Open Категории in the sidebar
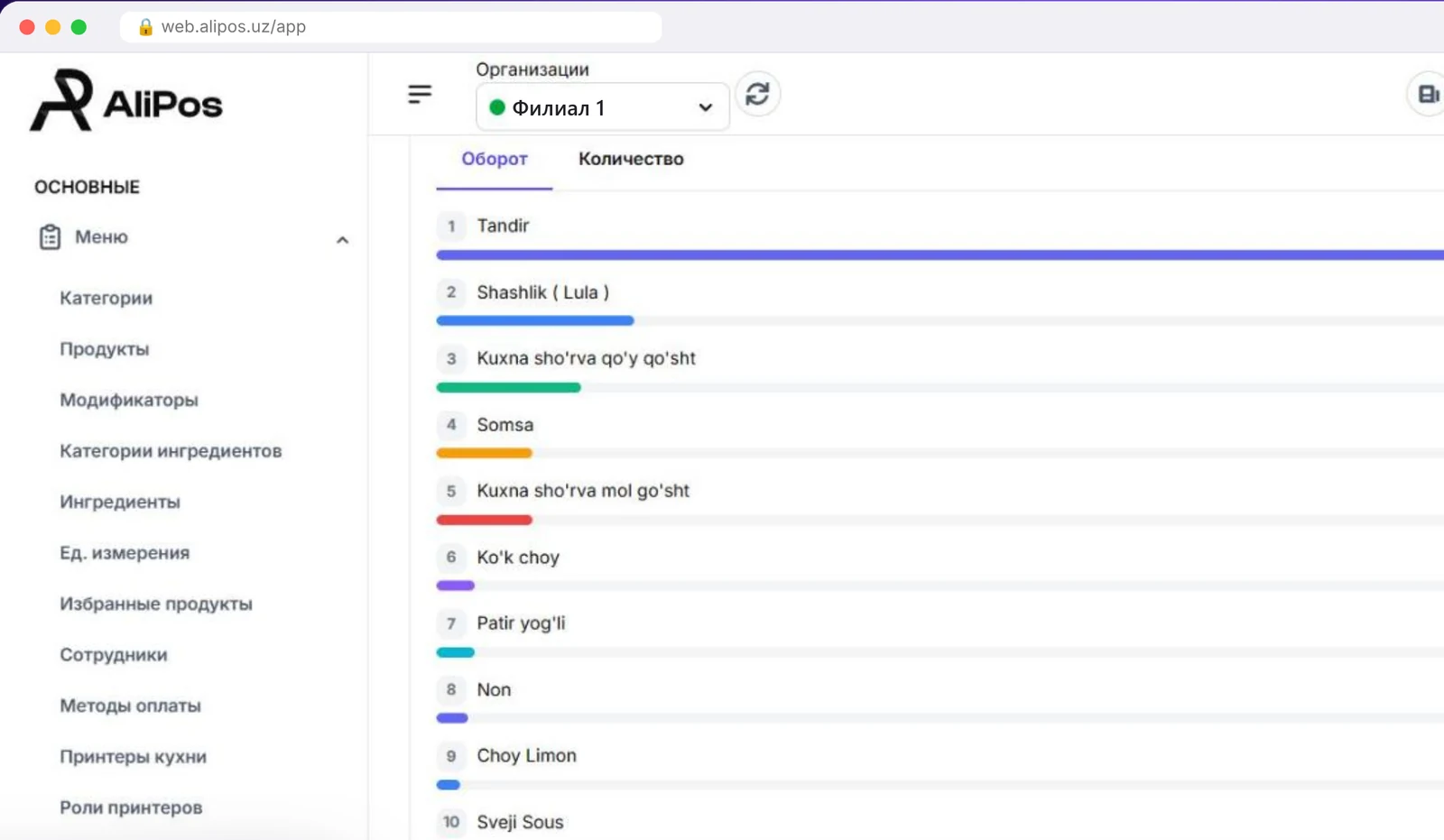 (106, 298)
